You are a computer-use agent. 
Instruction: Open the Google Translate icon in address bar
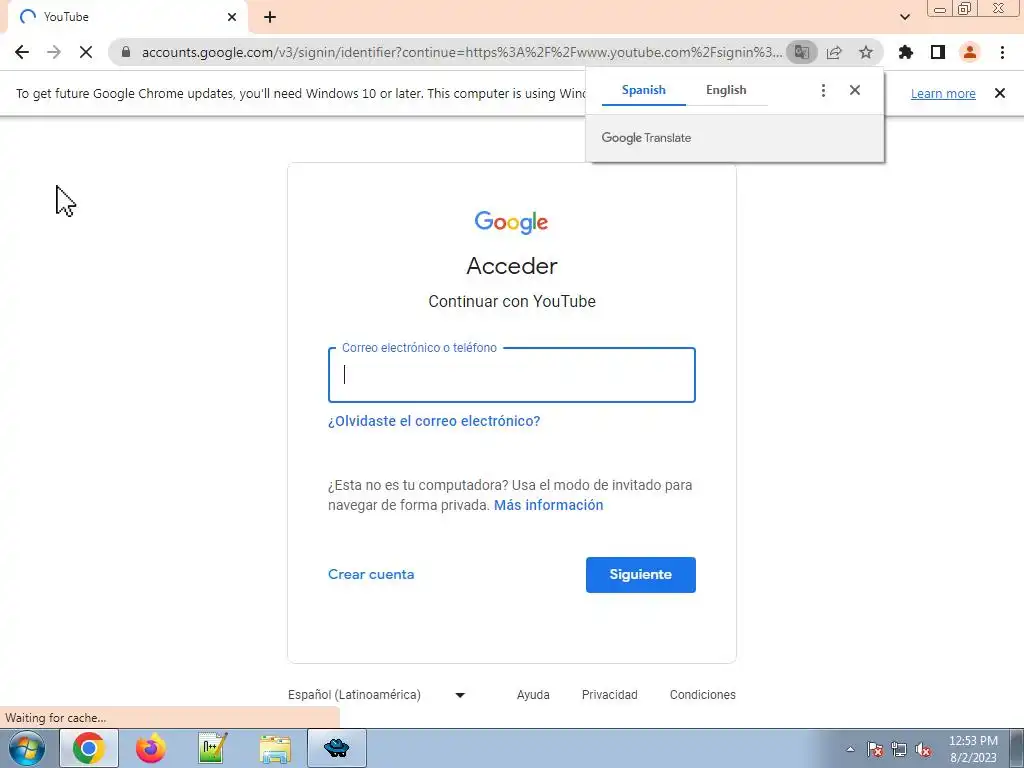click(801, 52)
